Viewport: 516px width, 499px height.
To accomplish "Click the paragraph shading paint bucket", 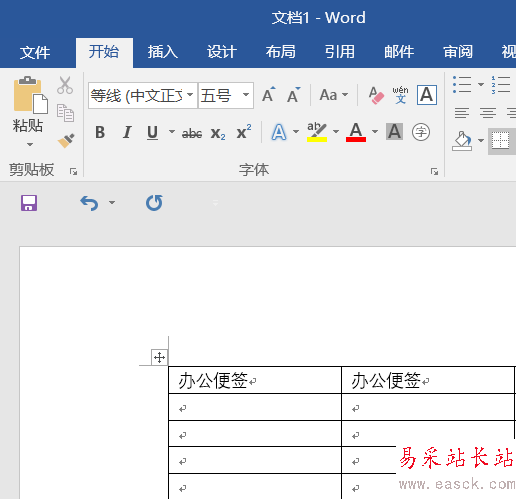I will pos(462,141).
